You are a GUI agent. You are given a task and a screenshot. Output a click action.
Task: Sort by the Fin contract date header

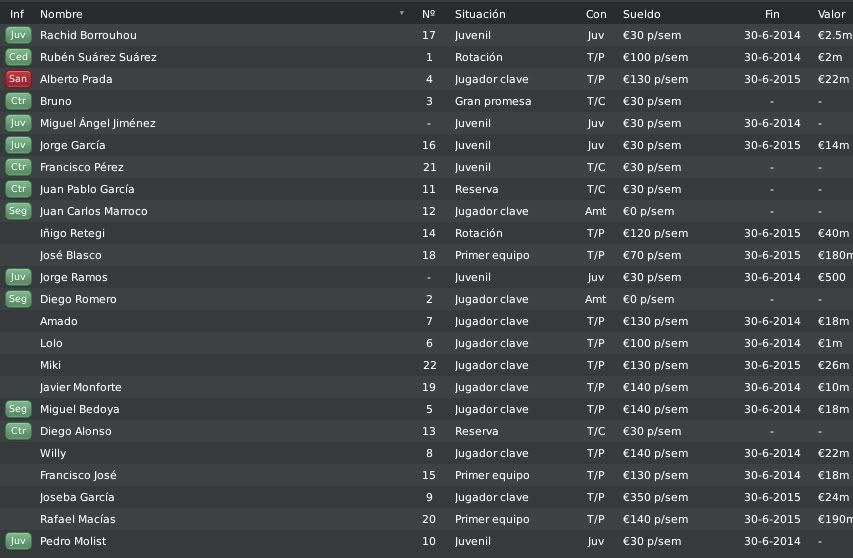tap(772, 14)
